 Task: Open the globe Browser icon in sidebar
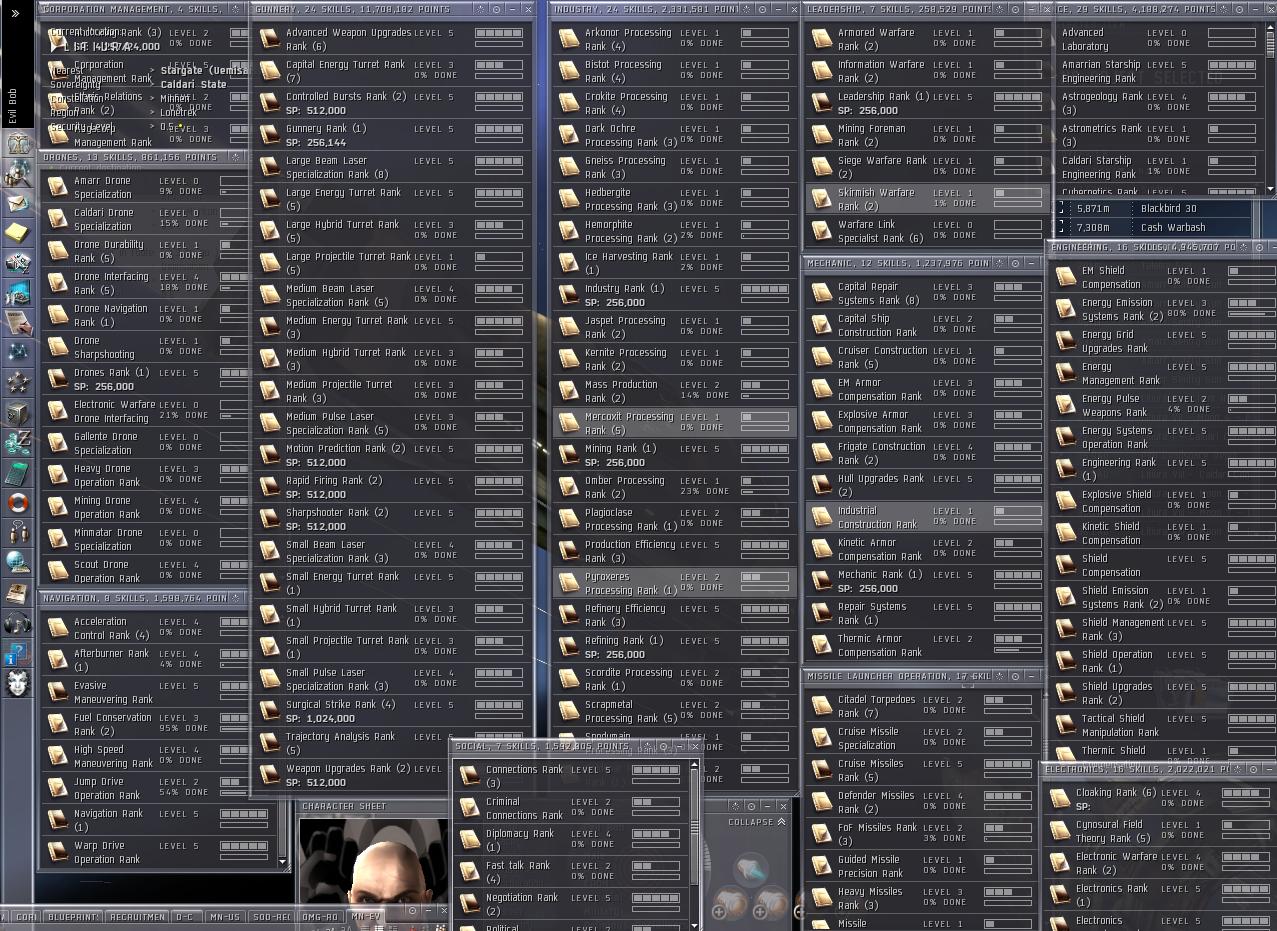(x=18, y=563)
